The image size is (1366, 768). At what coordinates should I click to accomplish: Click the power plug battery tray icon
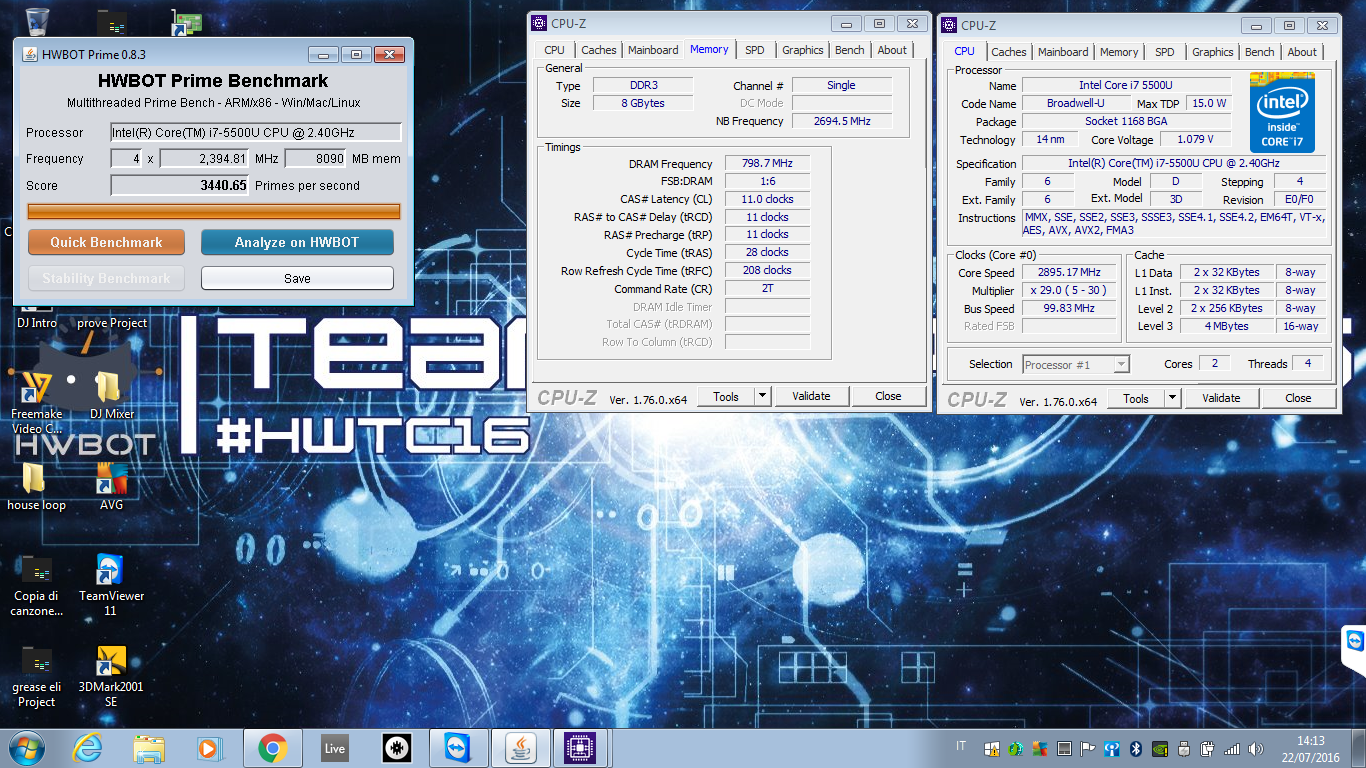click(1208, 748)
